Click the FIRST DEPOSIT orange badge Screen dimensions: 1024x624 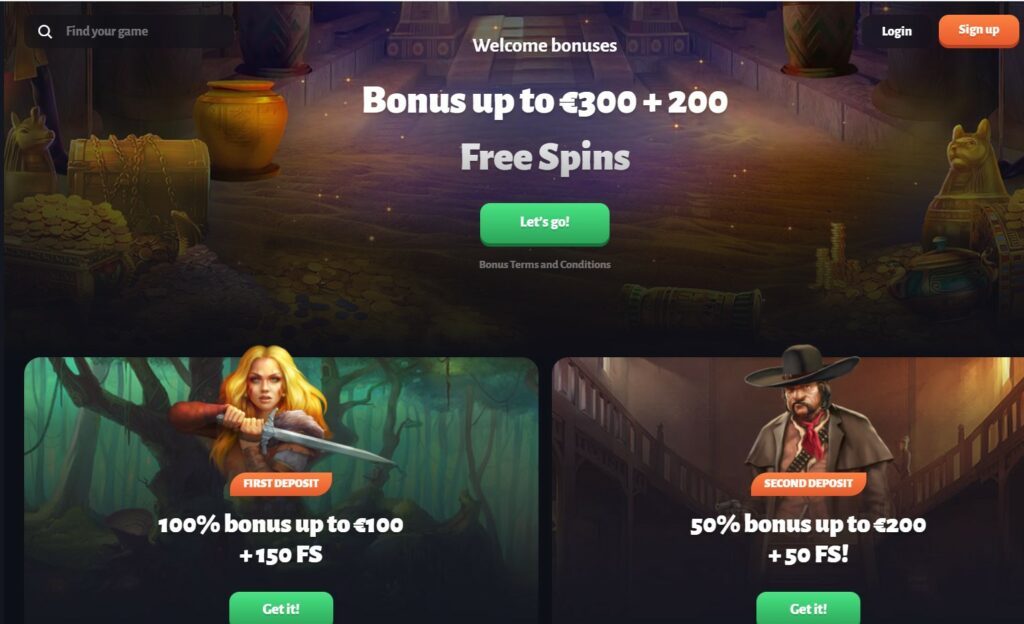pyautogui.click(x=281, y=484)
